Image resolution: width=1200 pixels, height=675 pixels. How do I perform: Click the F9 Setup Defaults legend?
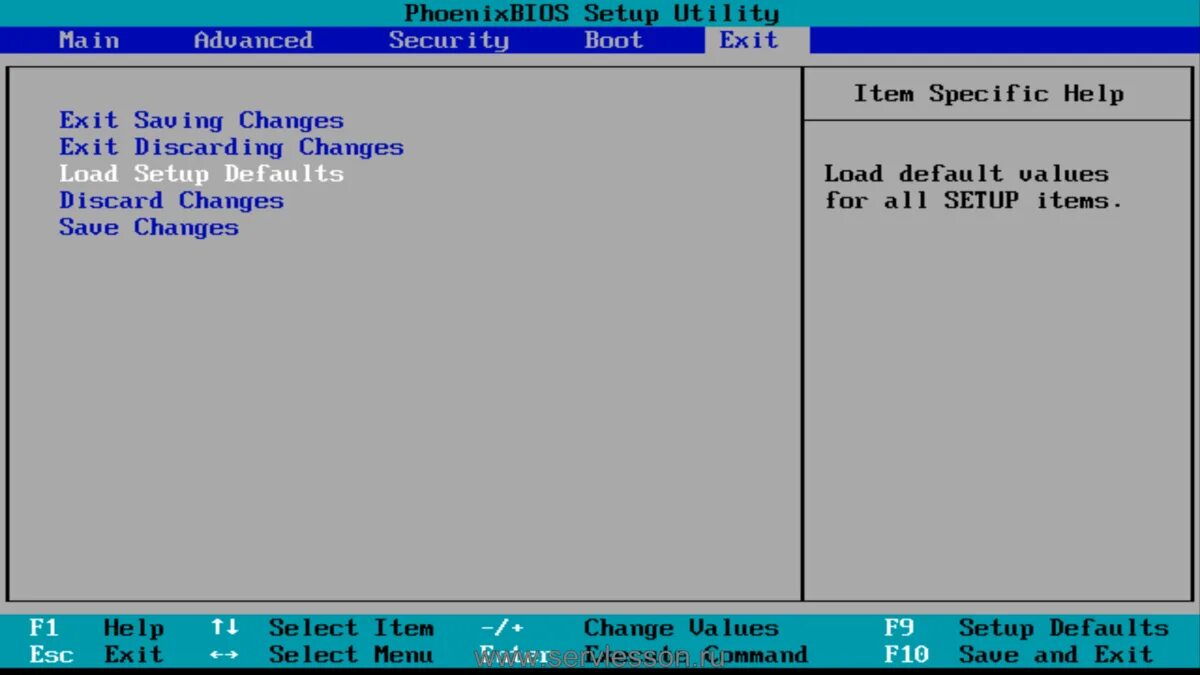click(x=1026, y=628)
